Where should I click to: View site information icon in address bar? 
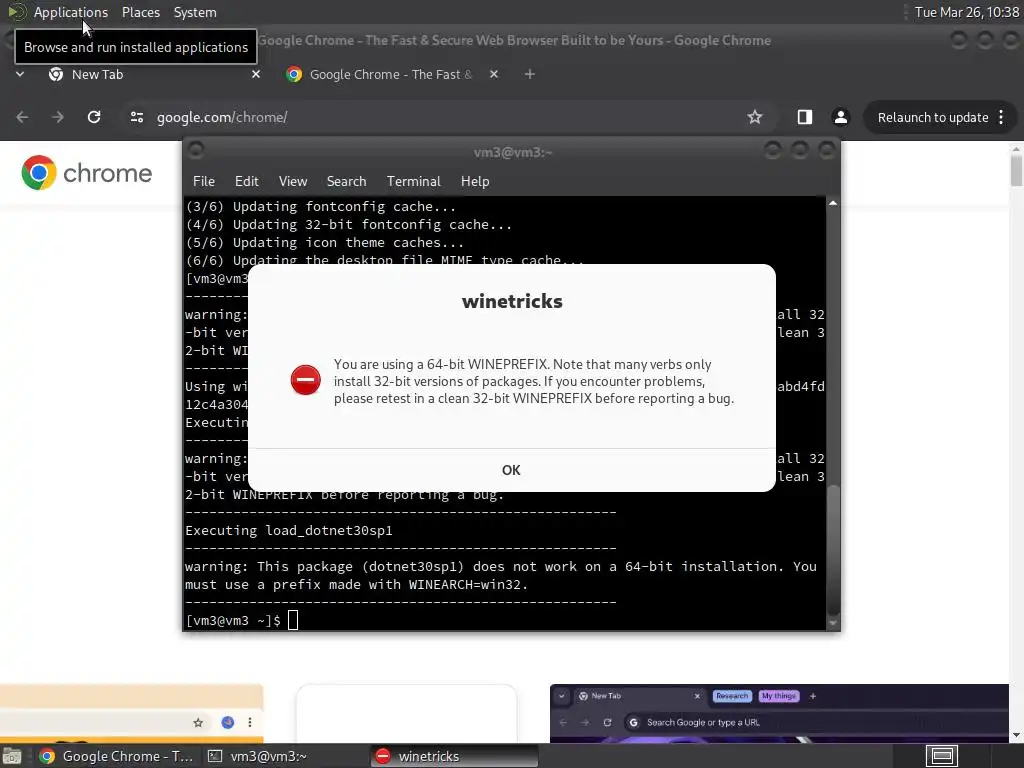tap(136, 118)
